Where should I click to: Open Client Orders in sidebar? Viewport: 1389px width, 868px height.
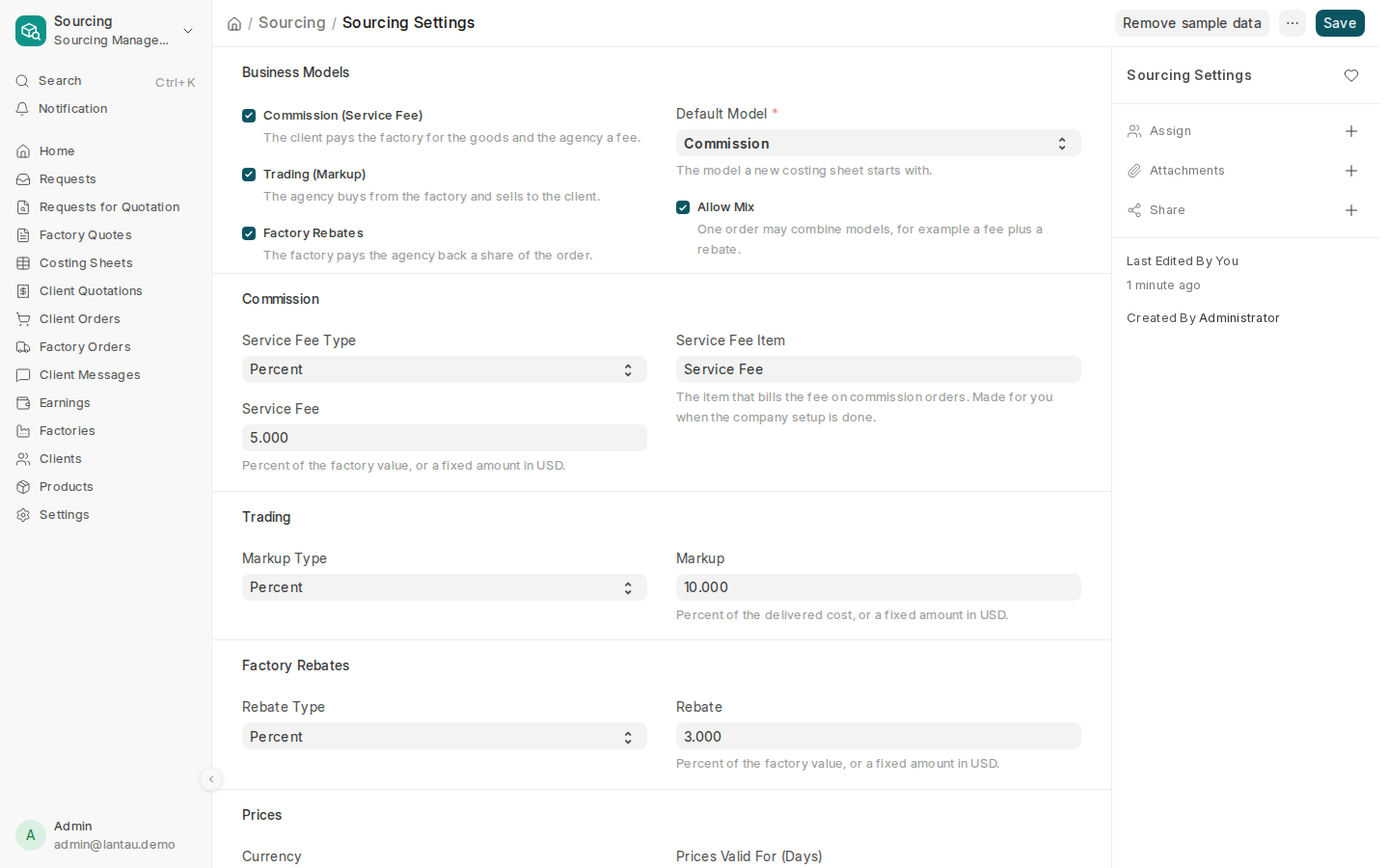(x=106, y=319)
